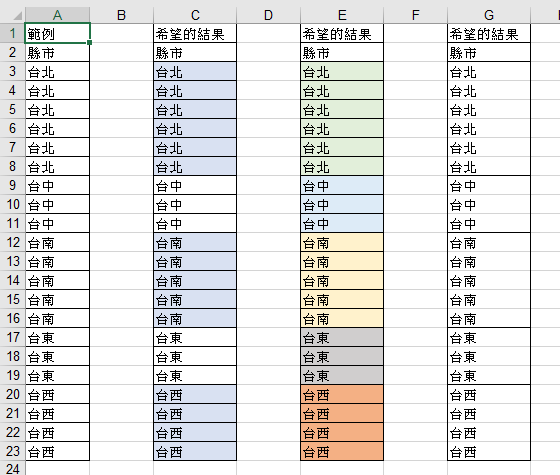Click gray cell E18 台東

point(342,356)
